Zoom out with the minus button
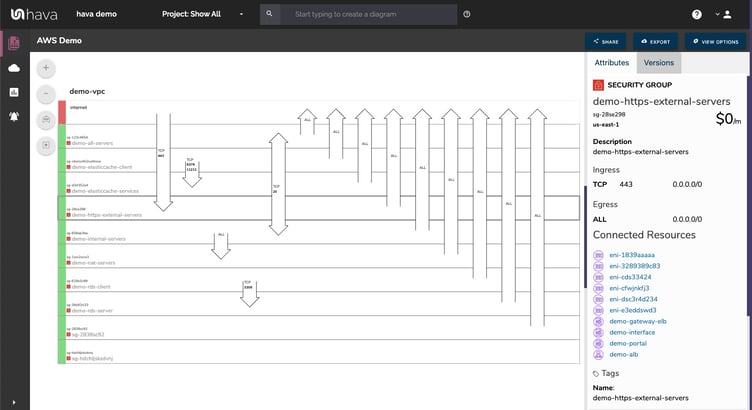 coord(46,94)
